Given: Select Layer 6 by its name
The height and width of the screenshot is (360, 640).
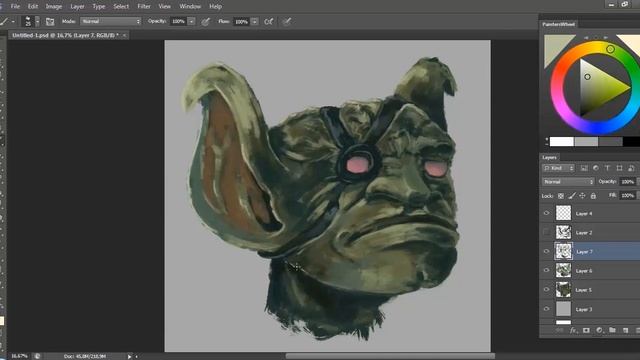Looking at the screenshot, I should click(584, 271).
